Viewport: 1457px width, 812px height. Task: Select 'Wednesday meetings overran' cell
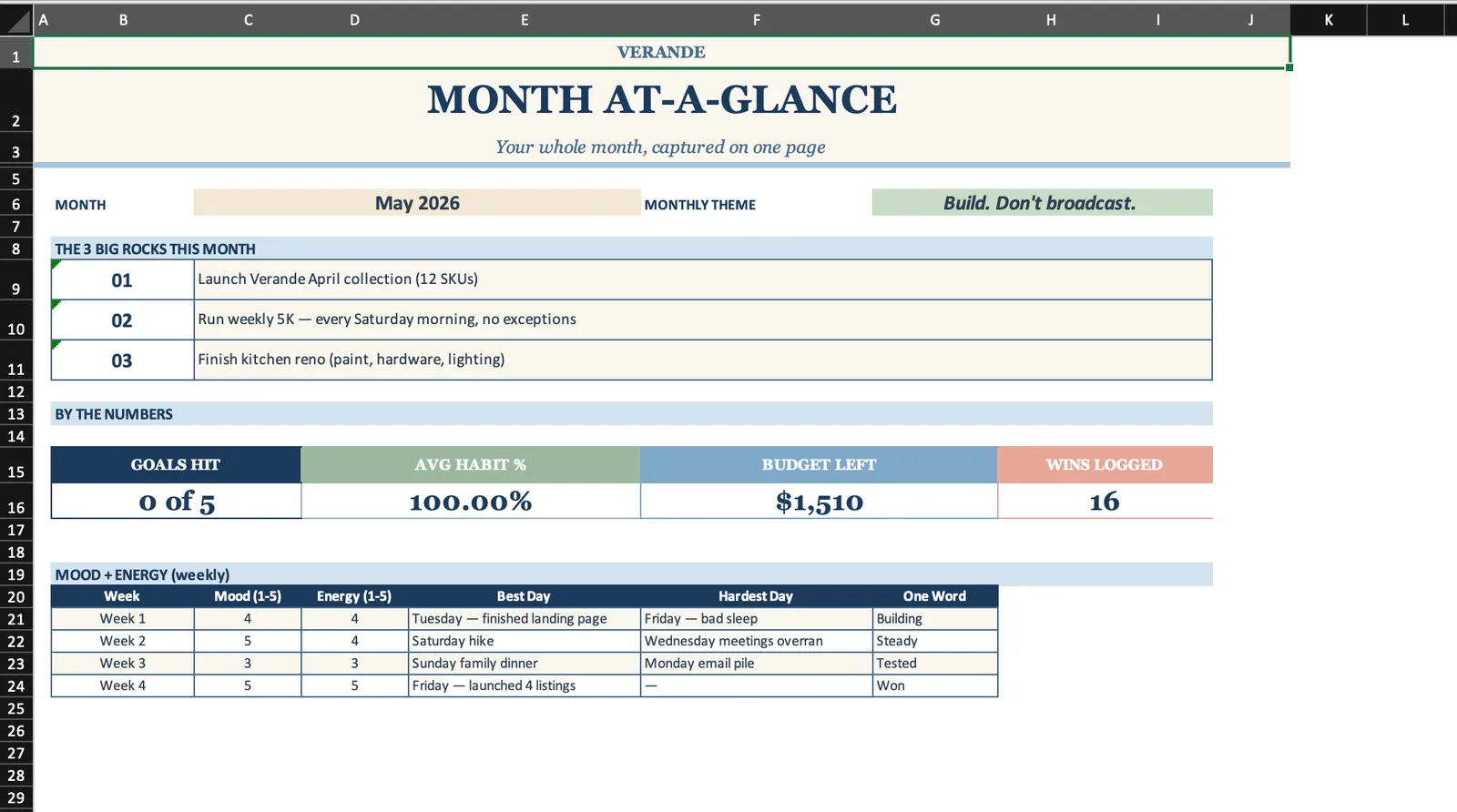click(x=756, y=641)
